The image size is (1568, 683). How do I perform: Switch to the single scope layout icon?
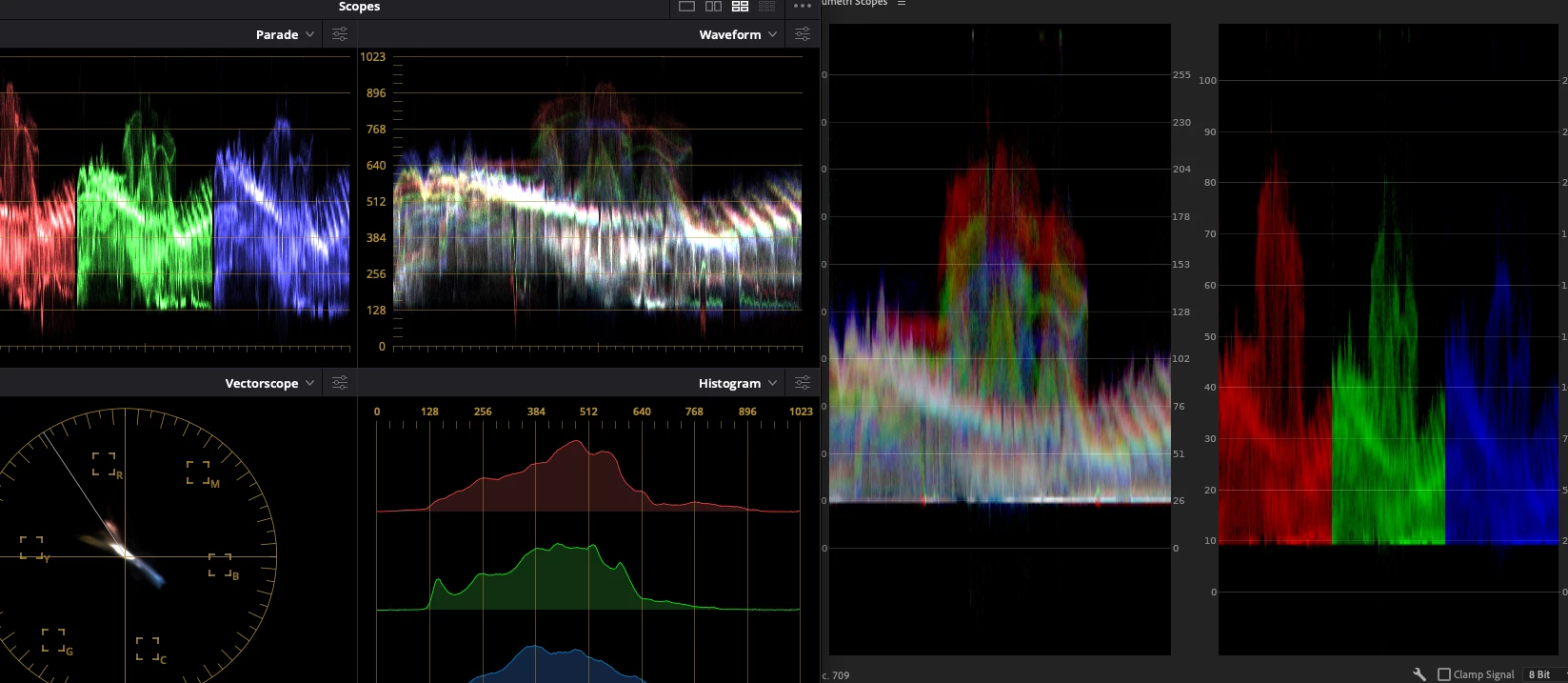[686, 7]
